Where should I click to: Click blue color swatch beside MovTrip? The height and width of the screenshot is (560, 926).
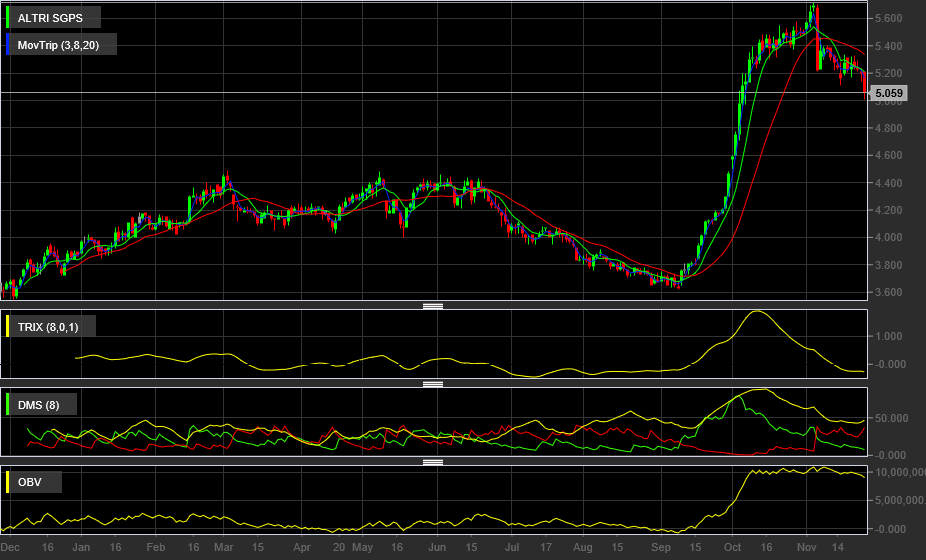pyautogui.click(x=8, y=45)
